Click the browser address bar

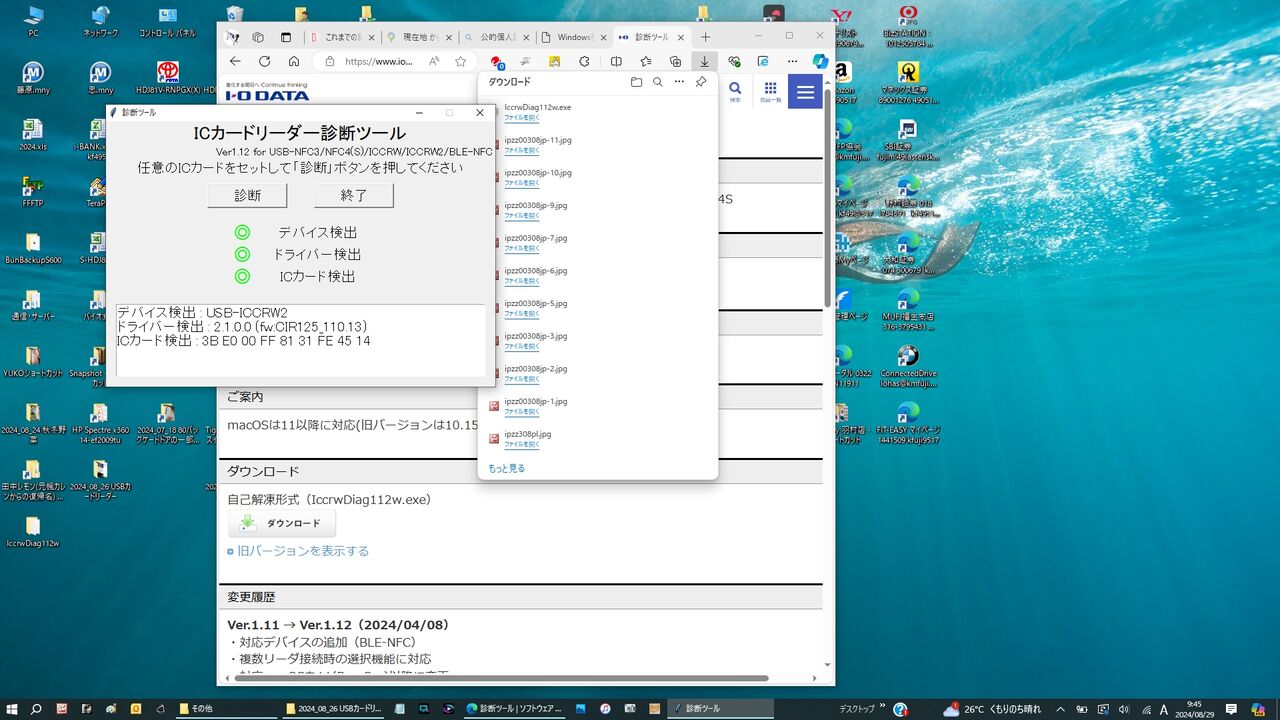(380, 61)
